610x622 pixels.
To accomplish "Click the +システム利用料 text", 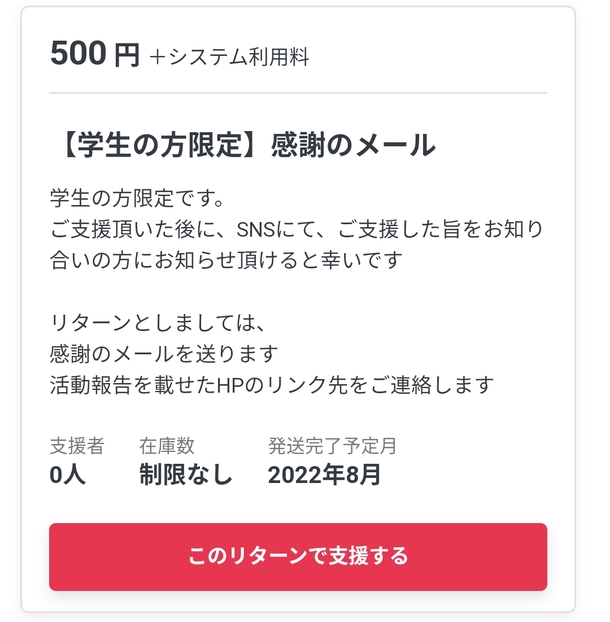I will [229, 58].
